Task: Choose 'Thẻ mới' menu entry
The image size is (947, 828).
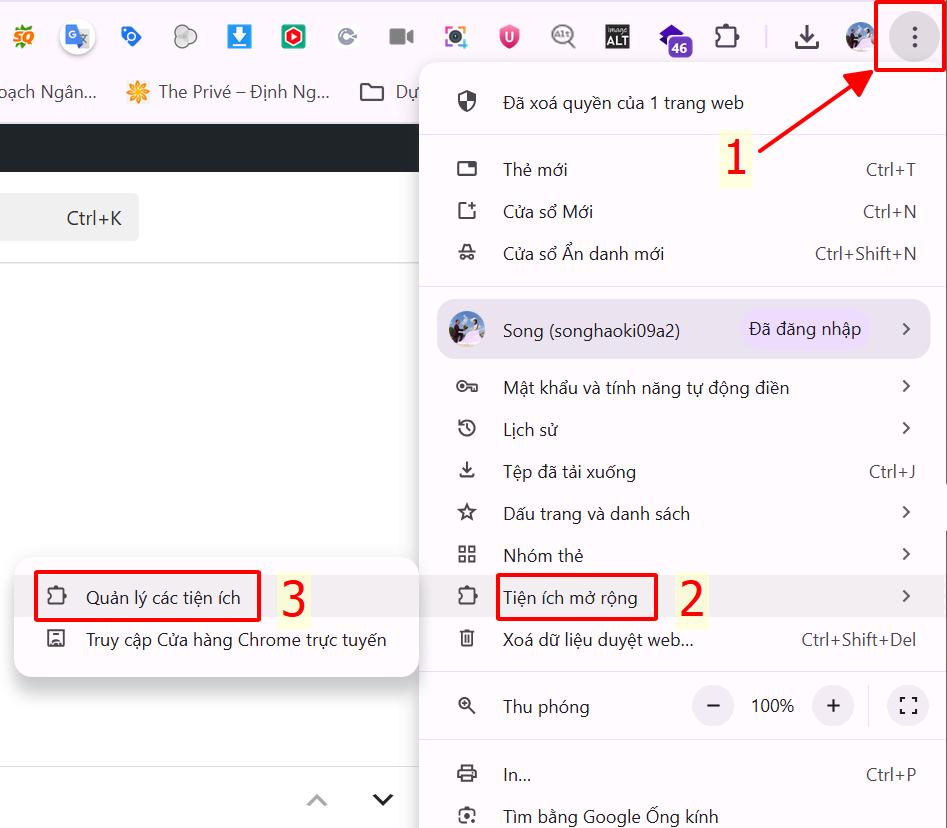Action: pos(682,170)
